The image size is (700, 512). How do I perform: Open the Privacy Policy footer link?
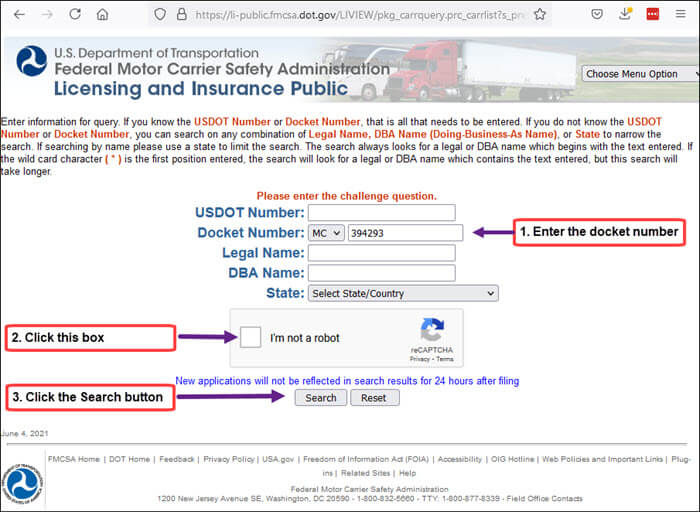[x=229, y=459]
